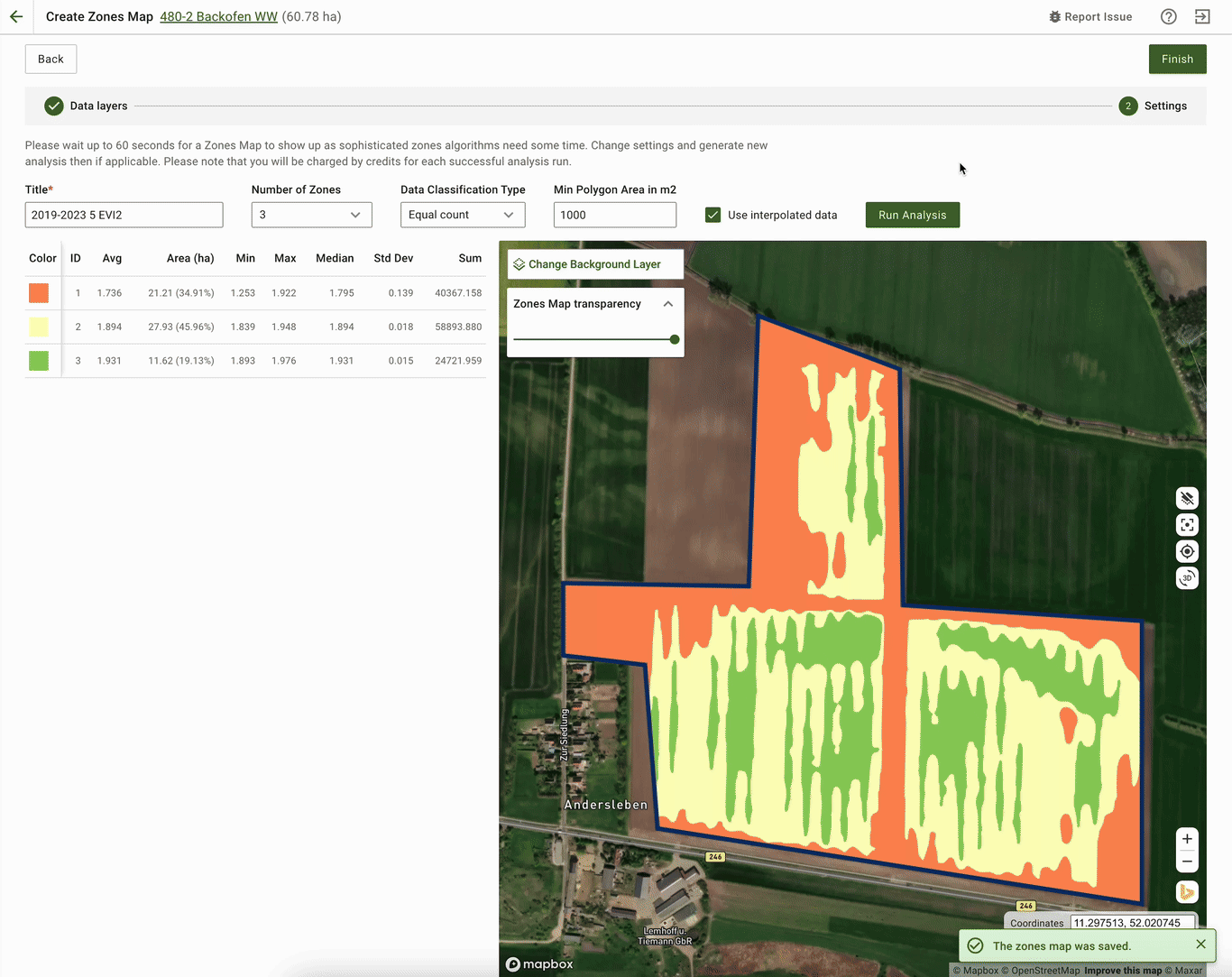This screenshot has width=1232, height=977.
Task: Dismiss the zones map saved notification
Action: [1200, 945]
